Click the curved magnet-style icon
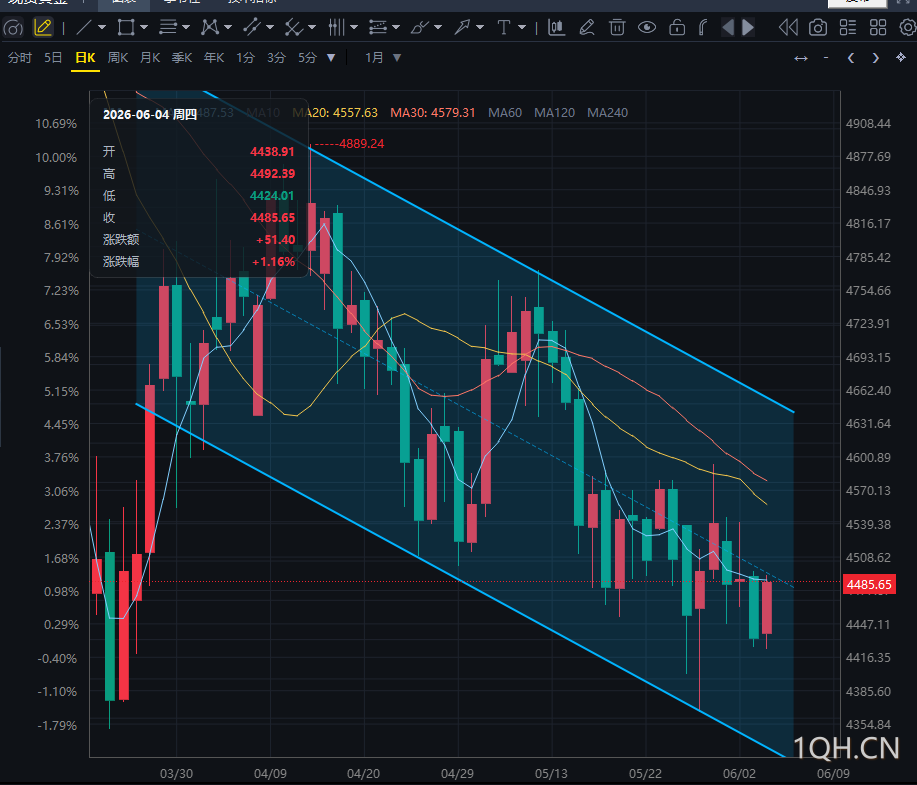The image size is (917, 785). 704,27
